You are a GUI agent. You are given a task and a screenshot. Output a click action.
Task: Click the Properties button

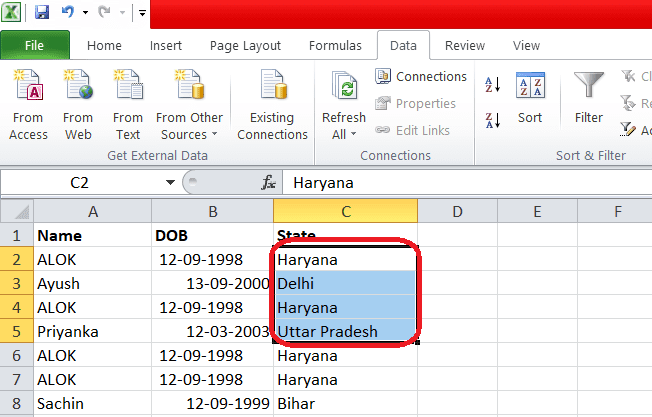415,104
